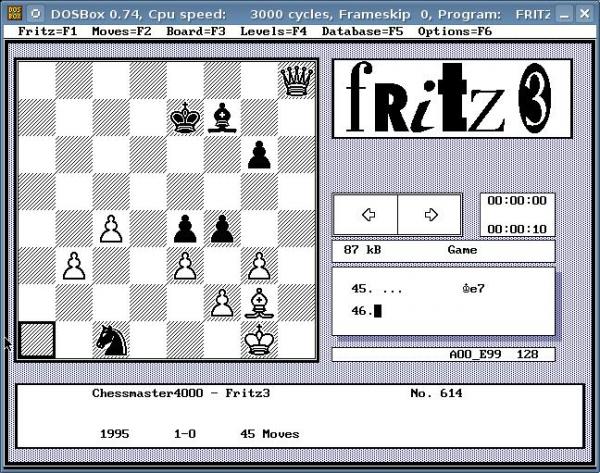Image resolution: width=600 pixels, height=473 pixels.
Task: Open the Levels=F4 menu
Action: (274, 31)
